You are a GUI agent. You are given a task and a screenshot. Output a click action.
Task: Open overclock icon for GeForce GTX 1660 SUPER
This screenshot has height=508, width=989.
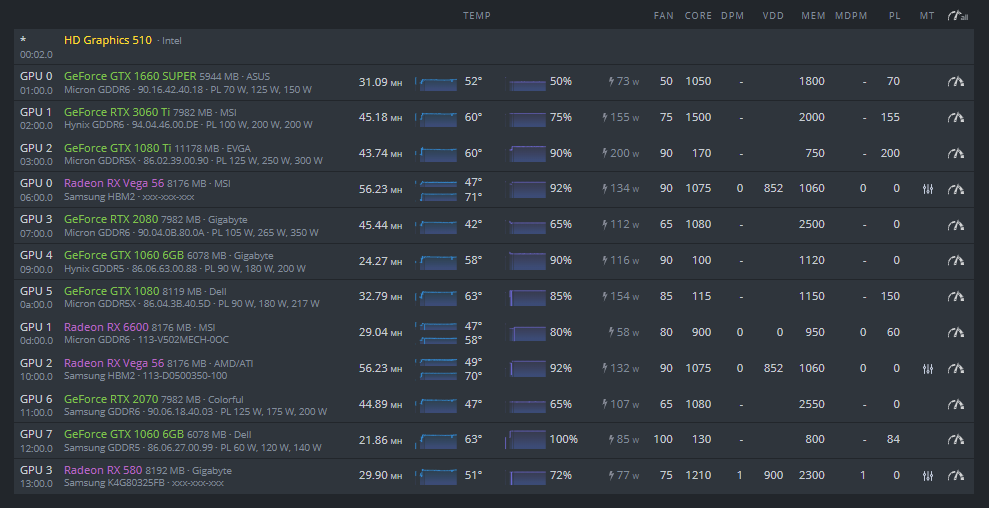pos(956,81)
